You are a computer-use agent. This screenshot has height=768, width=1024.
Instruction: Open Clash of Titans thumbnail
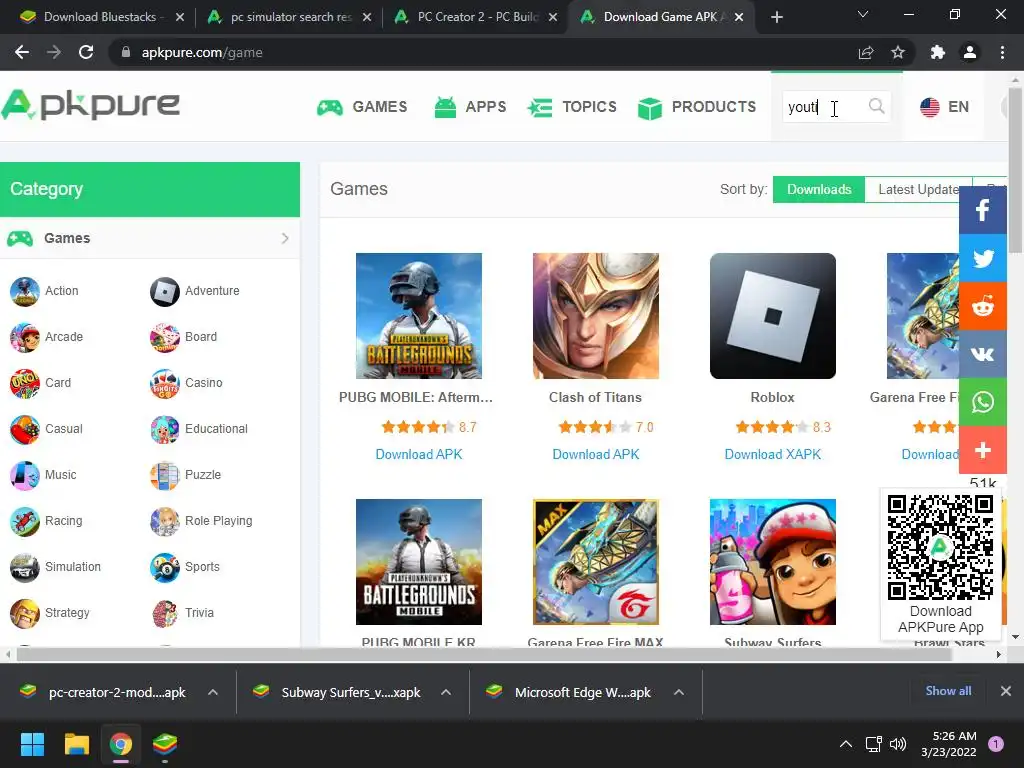(x=596, y=316)
